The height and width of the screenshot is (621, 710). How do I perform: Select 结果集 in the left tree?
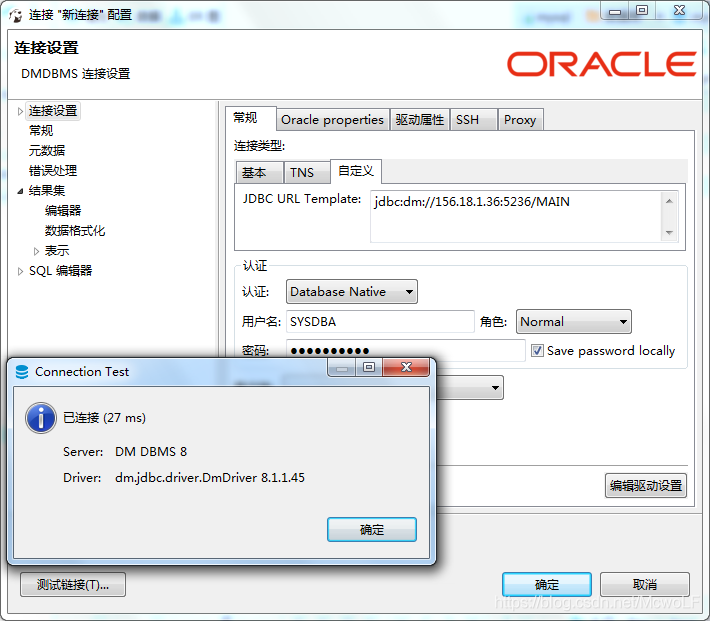pos(47,191)
